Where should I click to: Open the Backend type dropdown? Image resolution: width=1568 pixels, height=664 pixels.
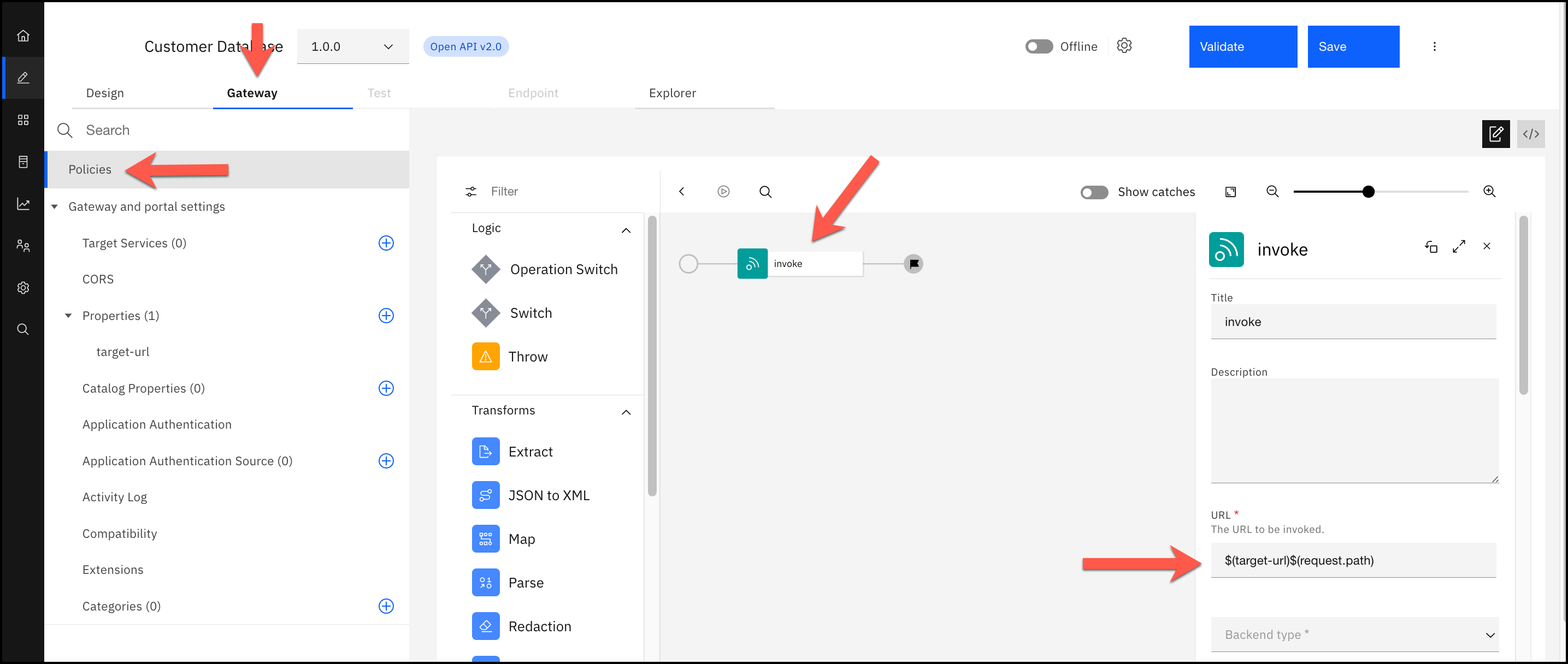coord(1354,635)
